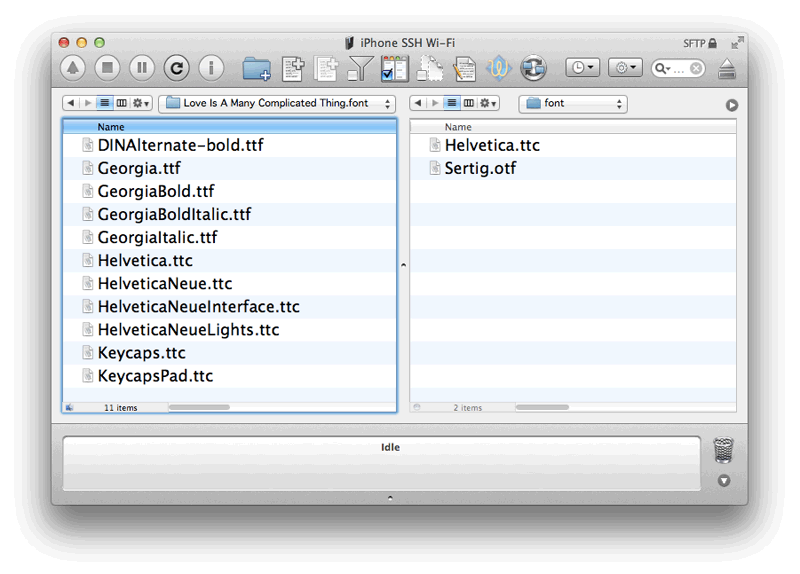
Task: Click the trash can icon
Action: pyautogui.click(x=724, y=451)
